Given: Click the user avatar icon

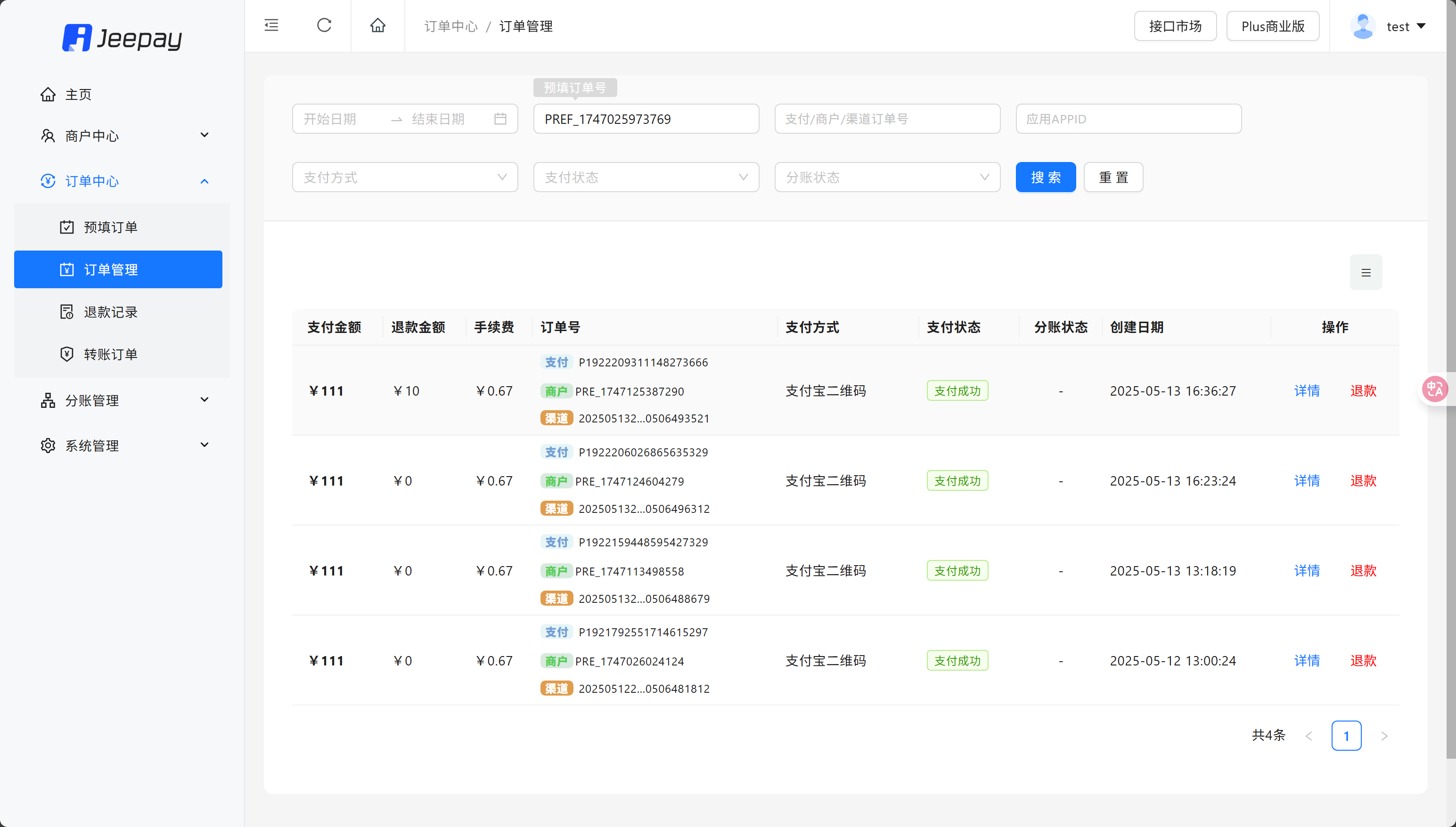Looking at the screenshot, I should tap(1362, 26).
